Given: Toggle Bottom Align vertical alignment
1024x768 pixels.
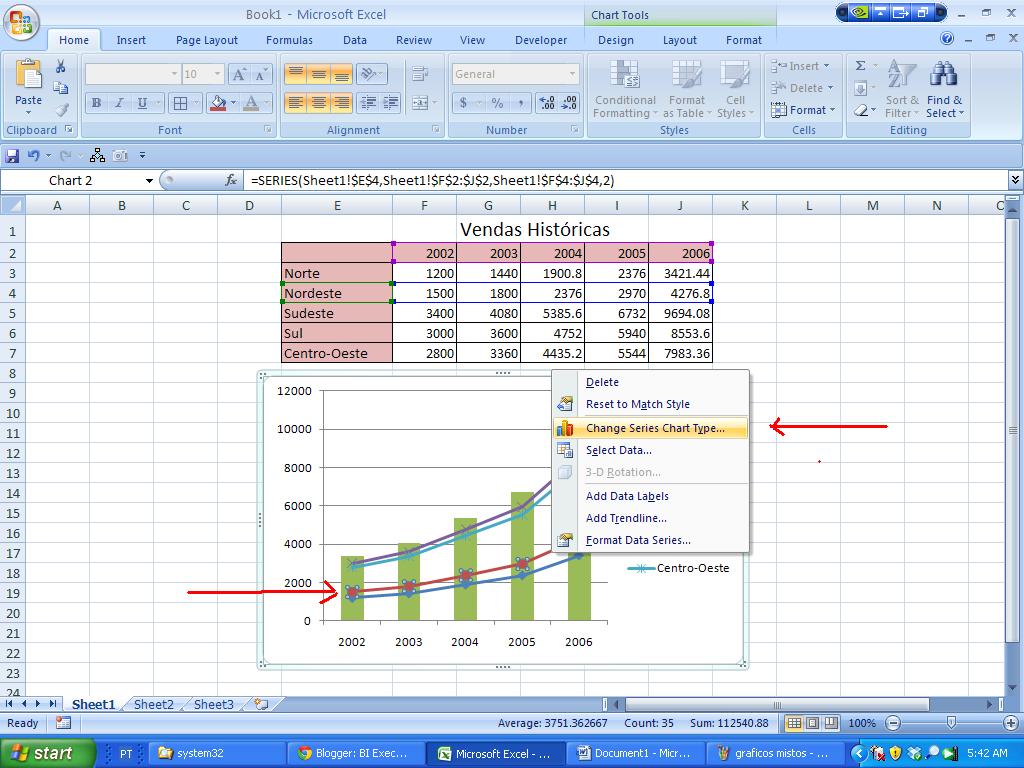Looking at the screenshot, I should pos(341,74).
